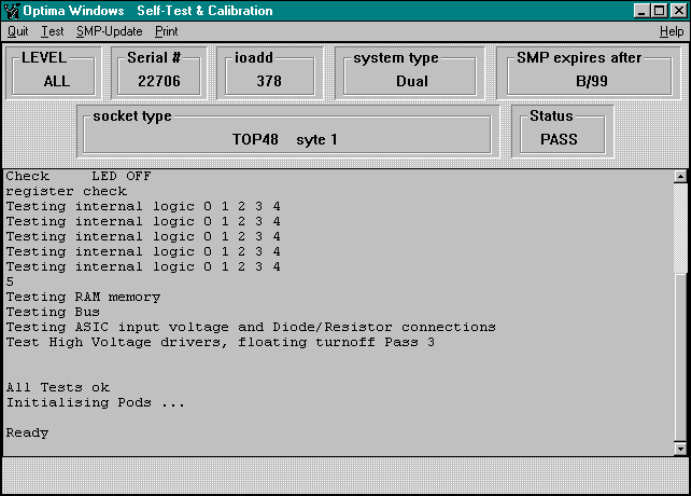Click the 'Testing RAM memory' log line
Image resolution: width=691 pixels, height=496 pixels.
(x=83, y=297)
